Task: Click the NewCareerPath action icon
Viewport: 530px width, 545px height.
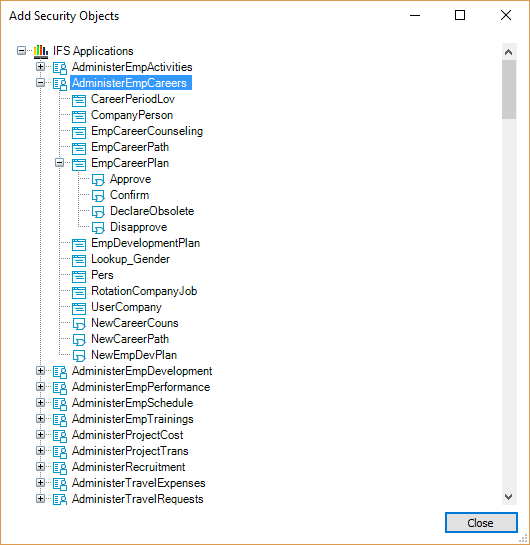Action: (x=79, y=340)
